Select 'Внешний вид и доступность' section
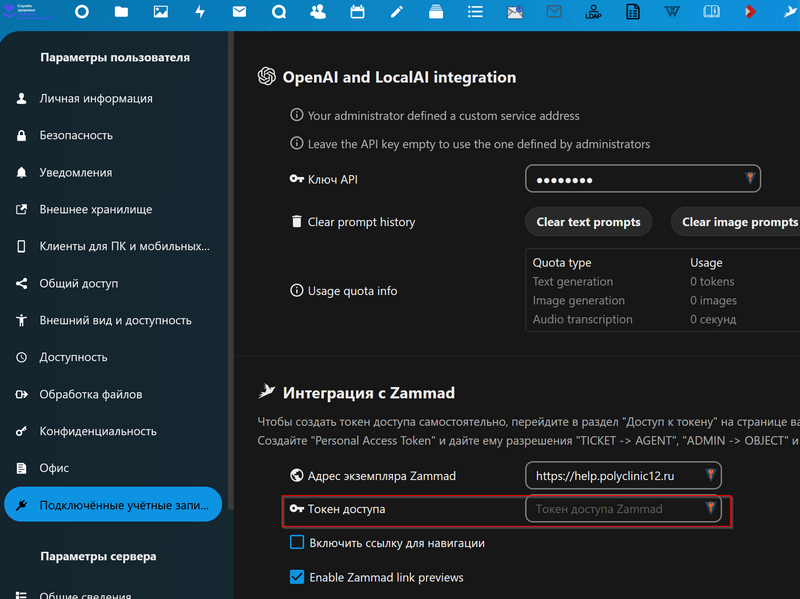The image size is (800, 599). click(115, 320)
